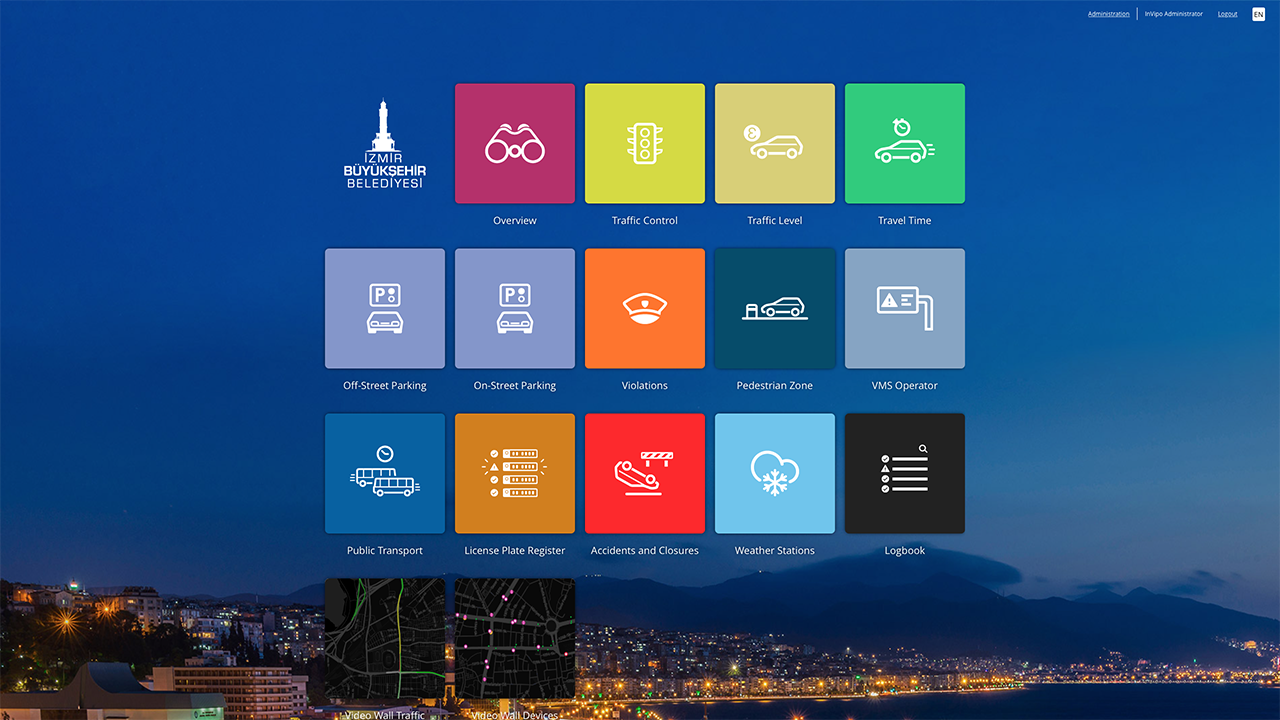Open the Off-Street Parking module
1280x720 pixels.
pyautogui.click(x=384, y=308)
